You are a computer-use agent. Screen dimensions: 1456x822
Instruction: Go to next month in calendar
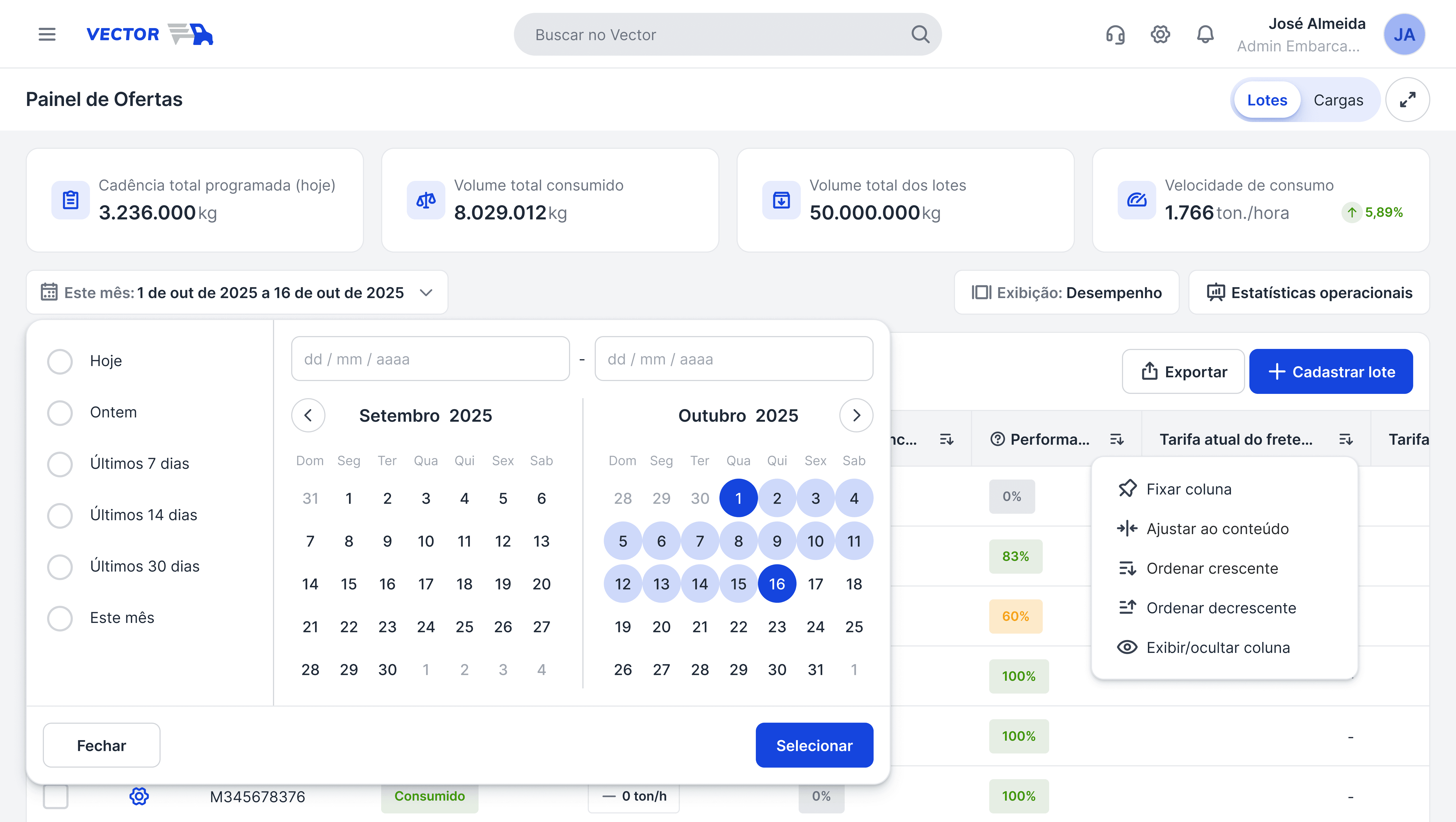tap(856, 416)
